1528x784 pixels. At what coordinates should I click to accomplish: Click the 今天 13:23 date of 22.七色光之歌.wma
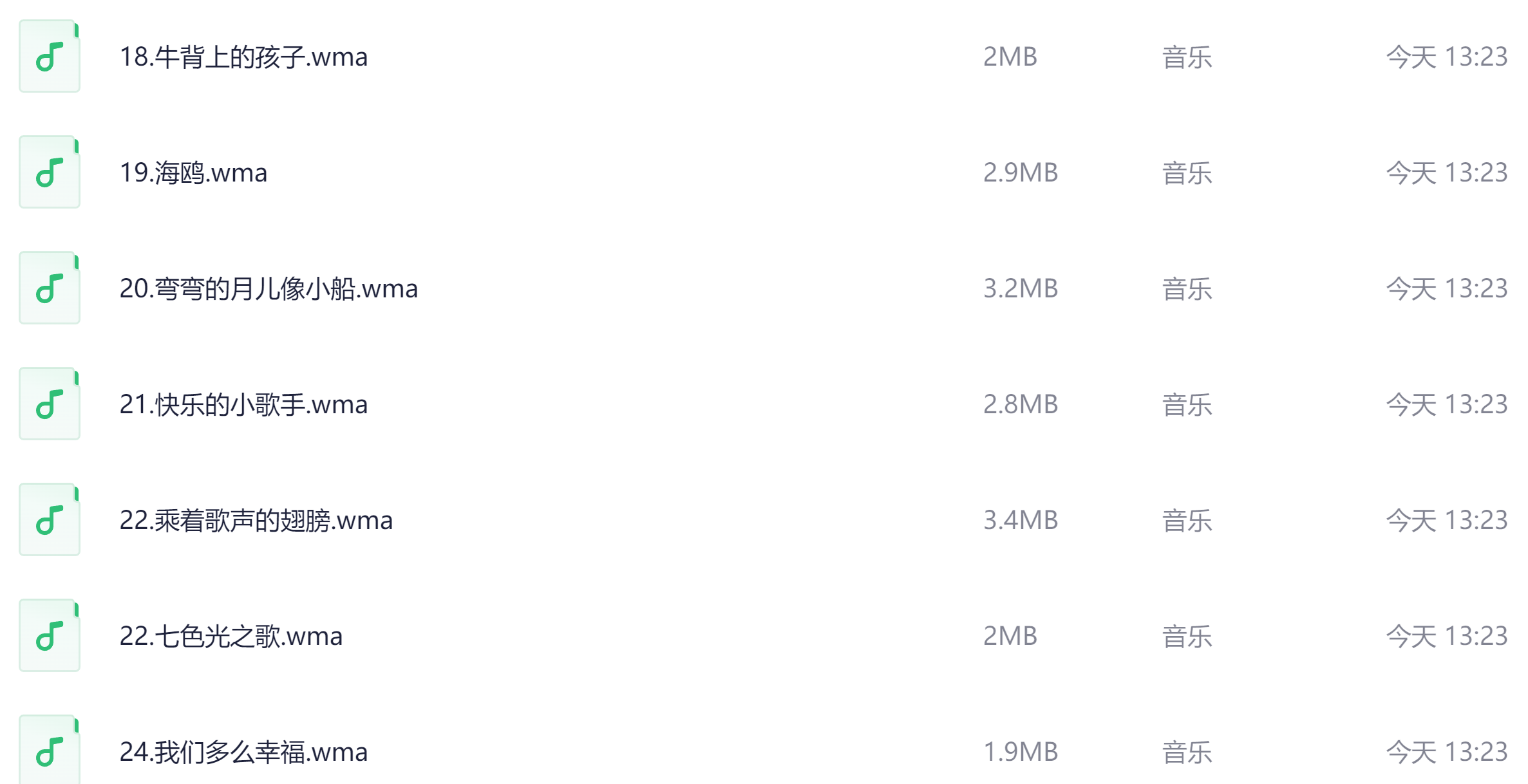[x=1446, y=637]
